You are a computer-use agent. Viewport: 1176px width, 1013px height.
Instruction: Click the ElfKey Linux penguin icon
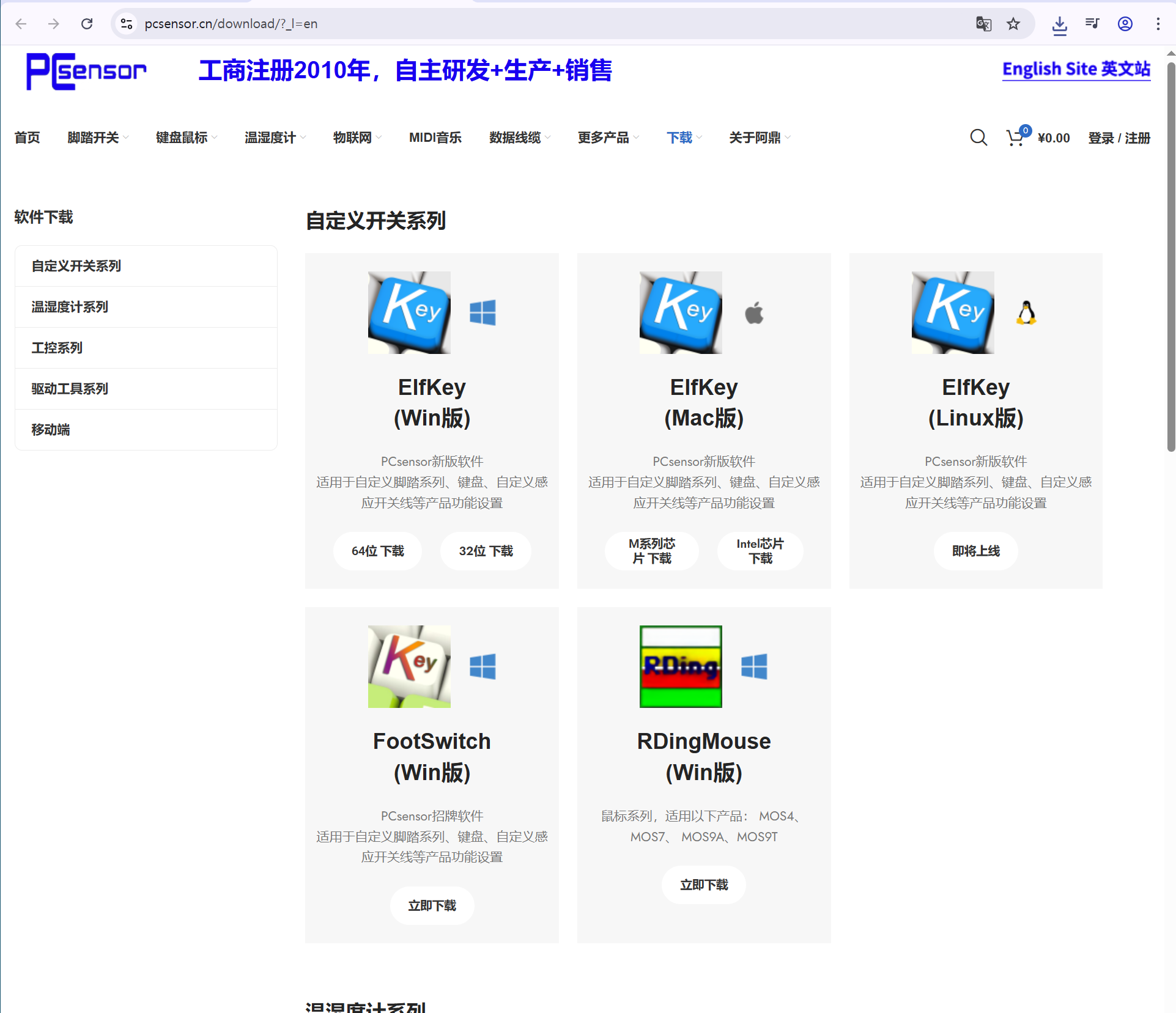pyautogui.click(x=1026, y=312)
